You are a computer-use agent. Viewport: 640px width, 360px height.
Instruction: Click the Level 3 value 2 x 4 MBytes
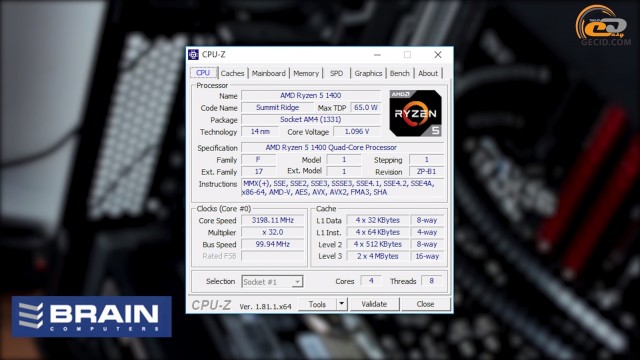click(x=378, y=256)
